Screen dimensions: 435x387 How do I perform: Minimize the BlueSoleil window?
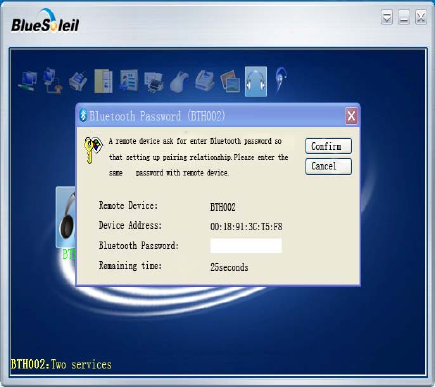404,17
